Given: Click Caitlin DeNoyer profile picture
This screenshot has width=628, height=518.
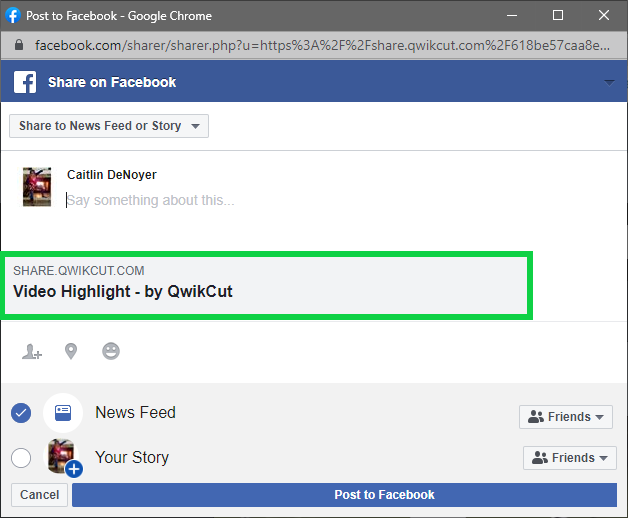Looking at the screenshot, I should coord(37,187).
